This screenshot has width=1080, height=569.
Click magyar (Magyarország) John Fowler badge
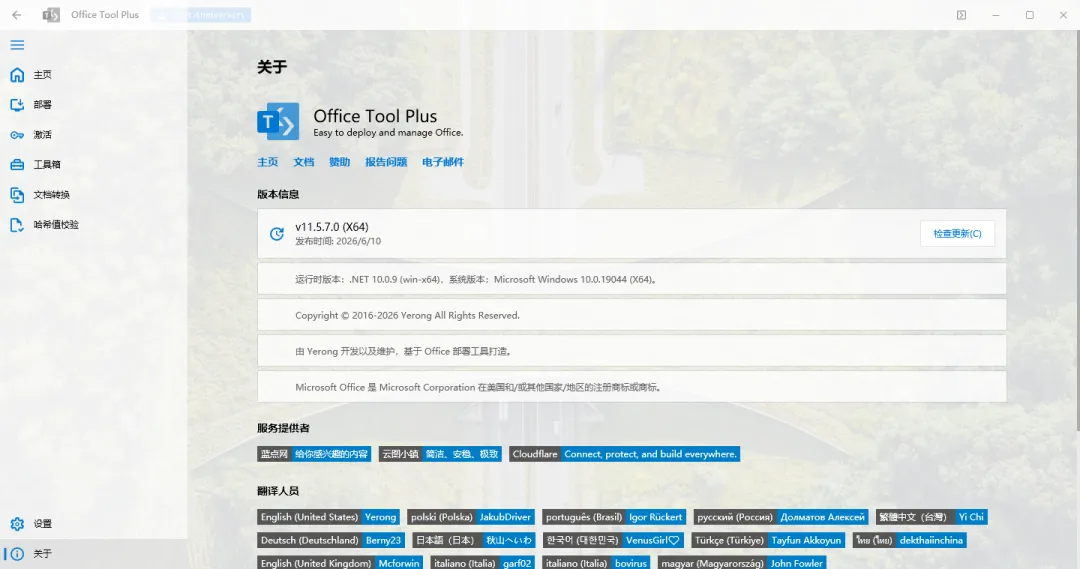pyautogui.click(x=742, y=563)
